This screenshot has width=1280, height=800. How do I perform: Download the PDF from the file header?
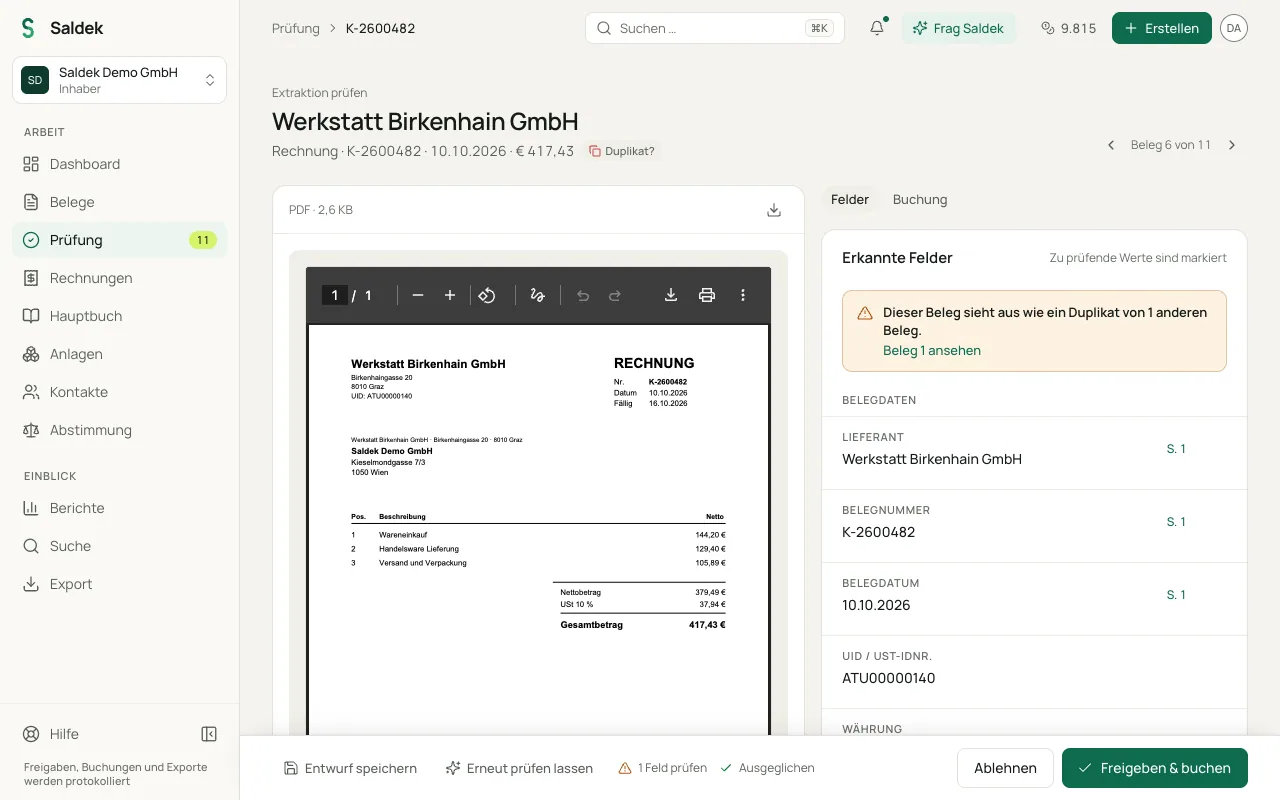tap(773, 210)
